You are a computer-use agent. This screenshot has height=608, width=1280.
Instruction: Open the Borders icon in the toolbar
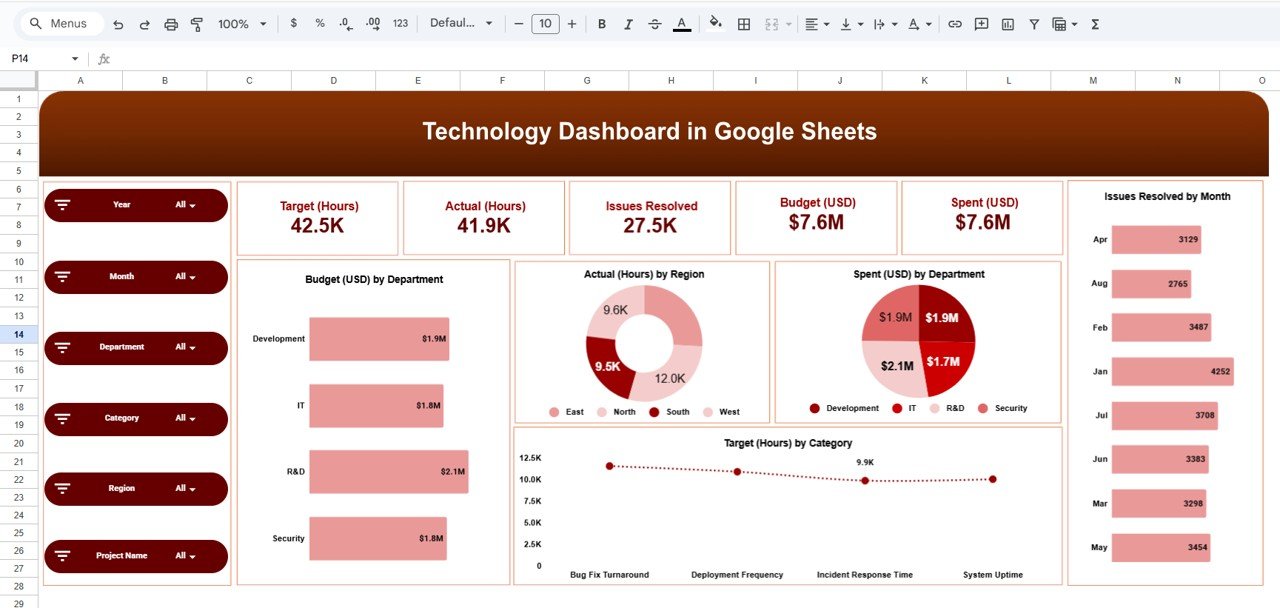[x=744, y=23]
